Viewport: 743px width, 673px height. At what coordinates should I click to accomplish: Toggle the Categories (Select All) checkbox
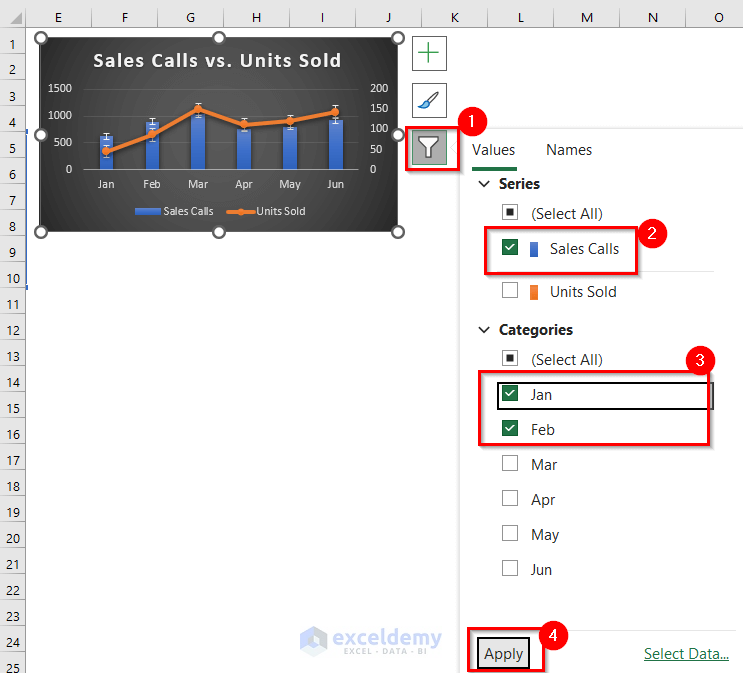(x=510, y=358)
